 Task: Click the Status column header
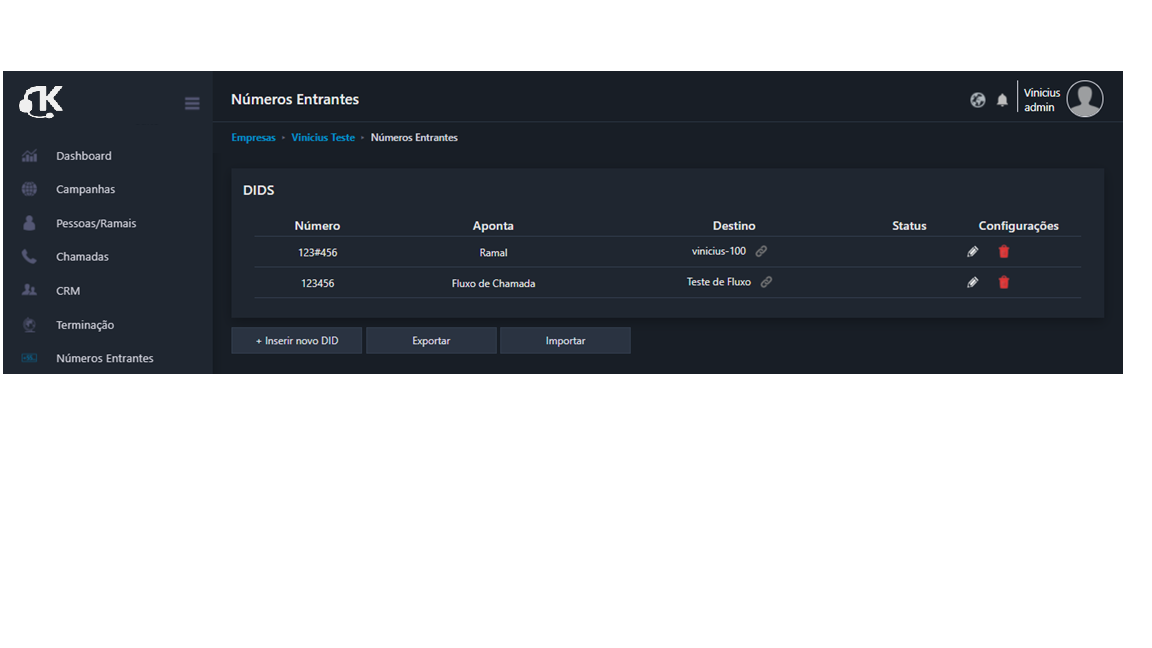coord(909,226)
